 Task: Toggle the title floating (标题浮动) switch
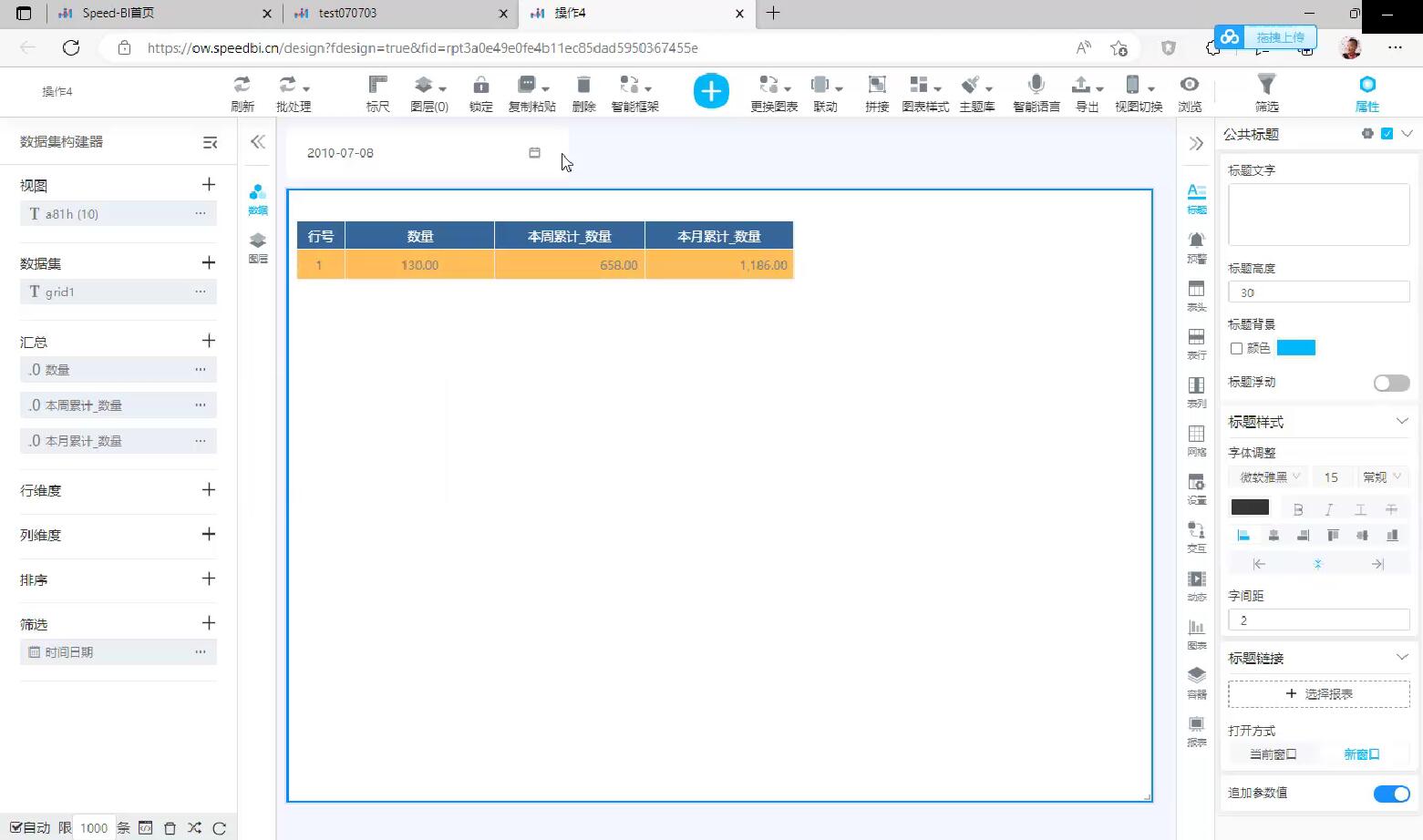tap(1391, 384)
